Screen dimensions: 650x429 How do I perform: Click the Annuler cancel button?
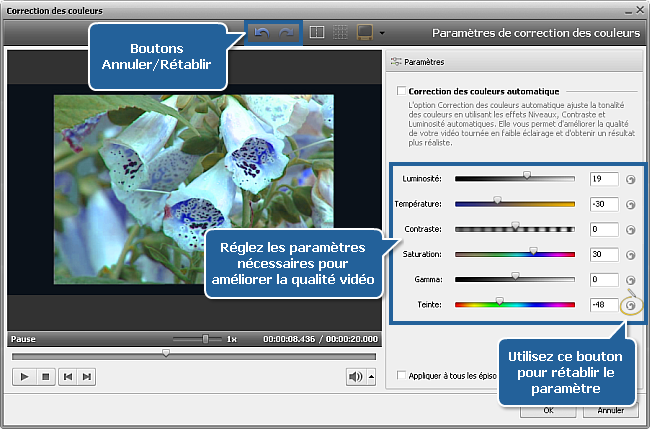click(x=611, y=410)
